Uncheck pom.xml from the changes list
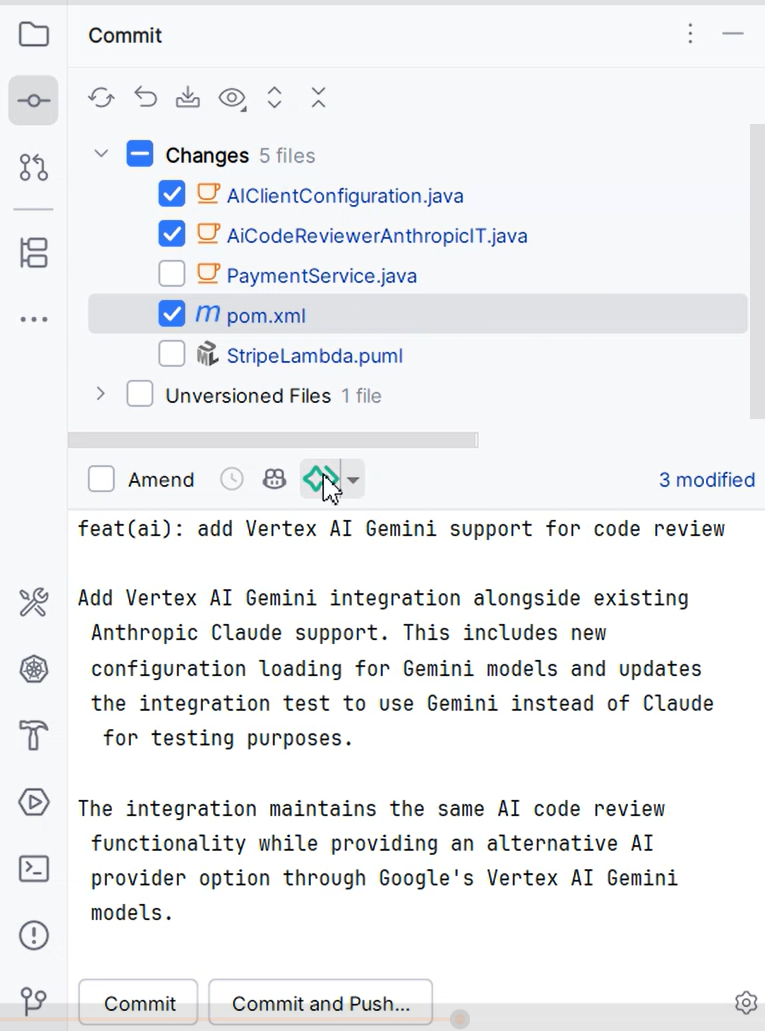Viewport: 765px width, 1031px height. [x=171, y=314]
